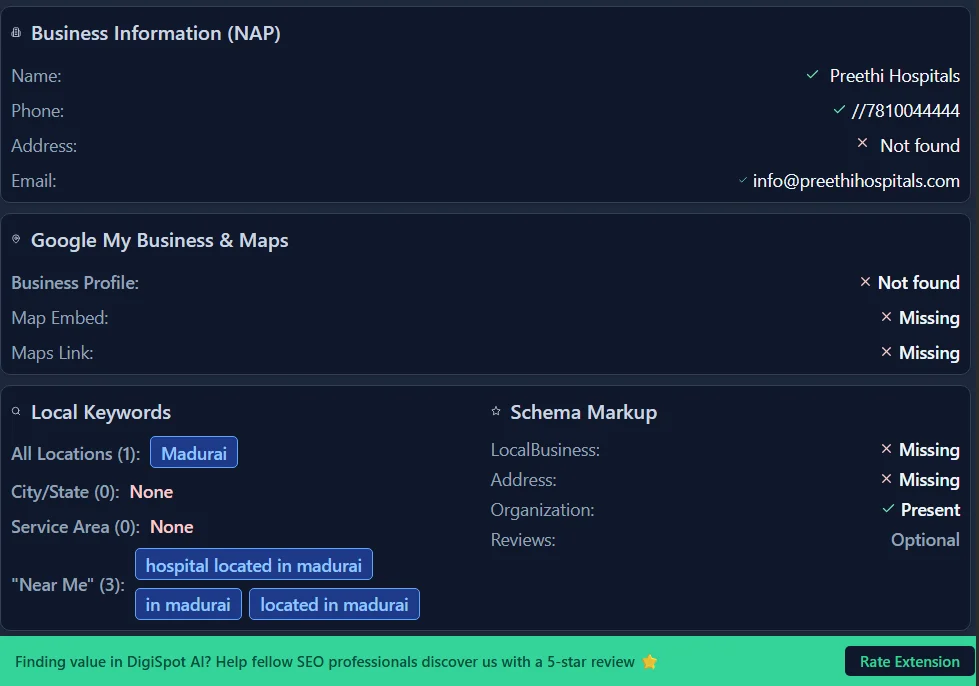The height and width of the screenshot is (686, 979).
Task: Click the 'Not found' value in the Address row
Action: click(x=920, y=145)
